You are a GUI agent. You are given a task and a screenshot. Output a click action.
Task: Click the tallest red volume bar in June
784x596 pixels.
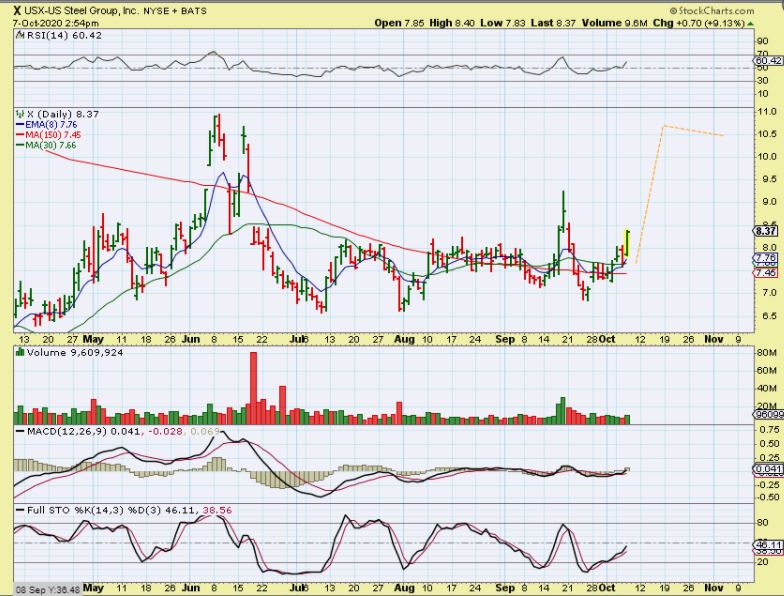pyautogui.click(x=253, y=388)
